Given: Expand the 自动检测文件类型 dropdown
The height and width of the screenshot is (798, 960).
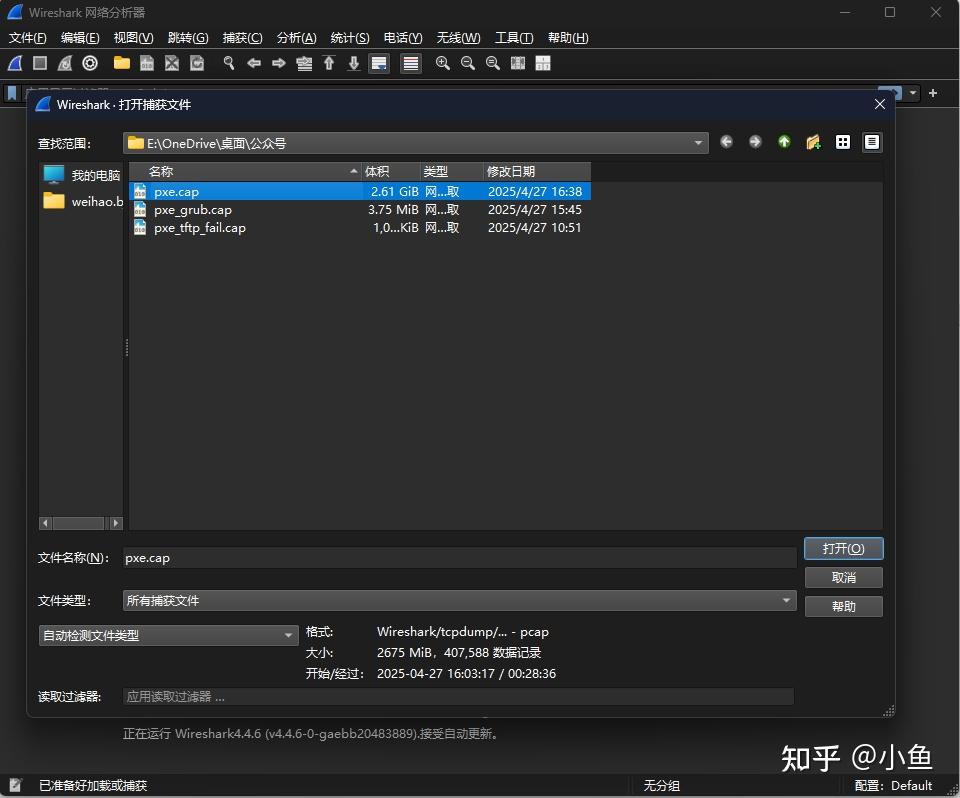Looking at the screenshot, I should 288,636.
